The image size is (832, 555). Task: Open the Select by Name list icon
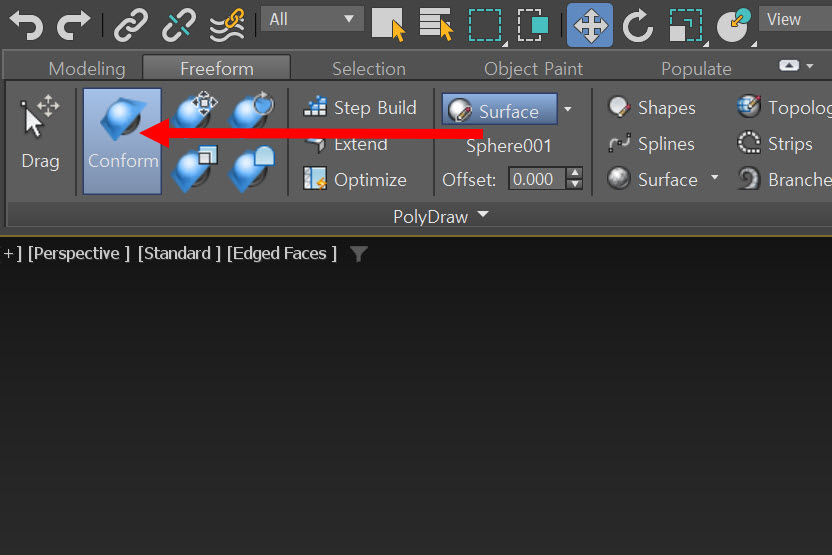(436, 24)
